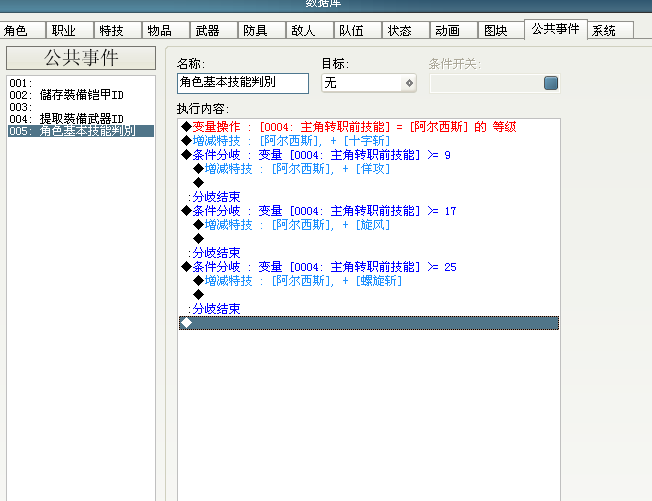Select event 005 角色基本技能判别

pyautogui.click(x=81, y=131)
